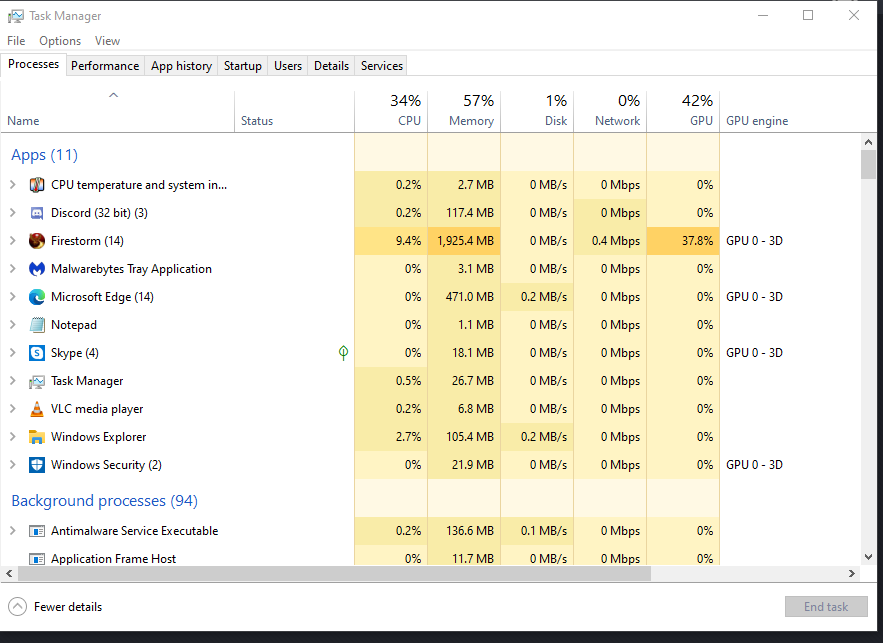This screenshot has height=643, width=883.
Task: Expand the Firestorm process group
Action: click(x=12, y=241)
